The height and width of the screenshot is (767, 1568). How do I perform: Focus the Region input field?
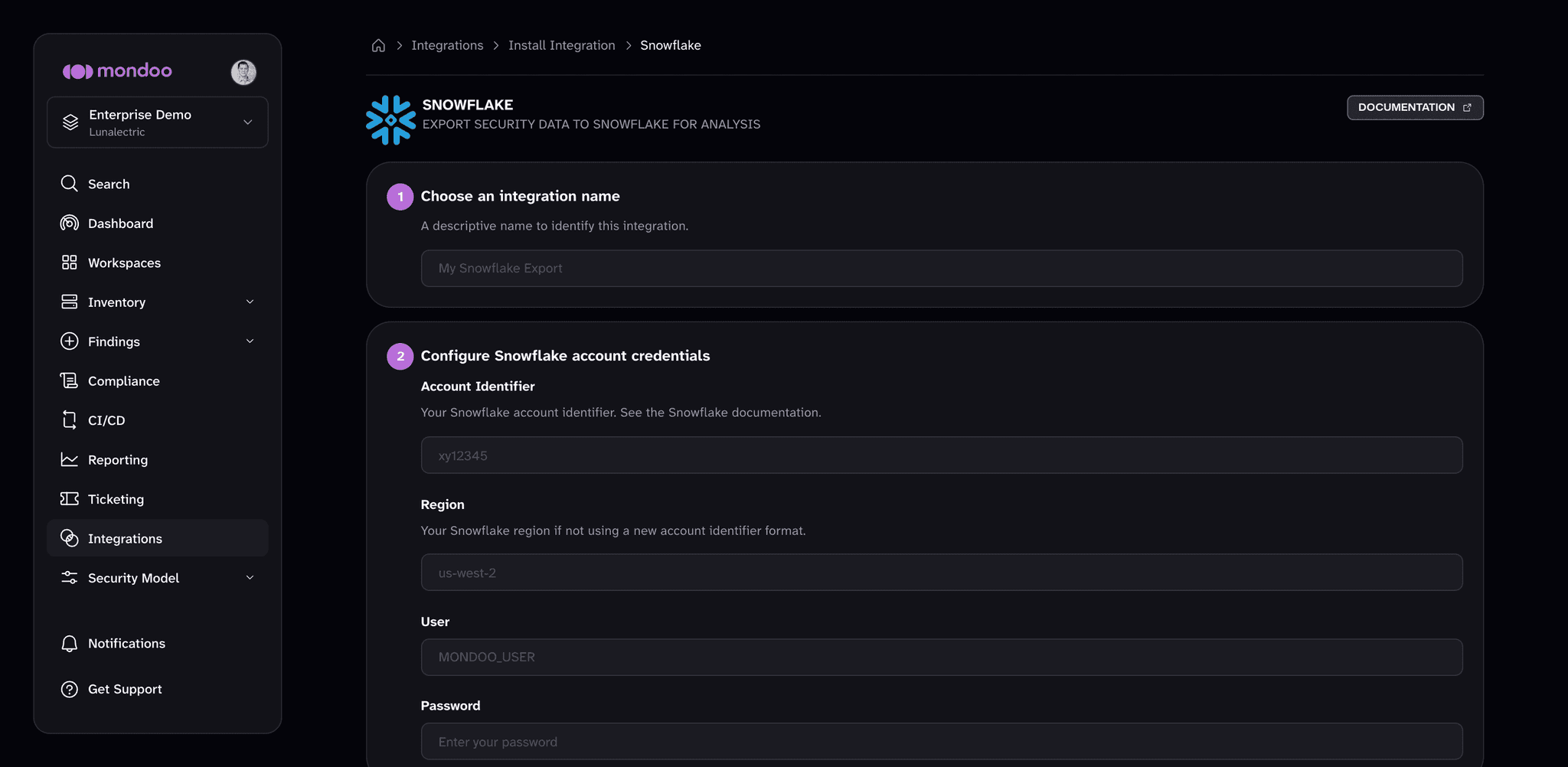point(942,573)
